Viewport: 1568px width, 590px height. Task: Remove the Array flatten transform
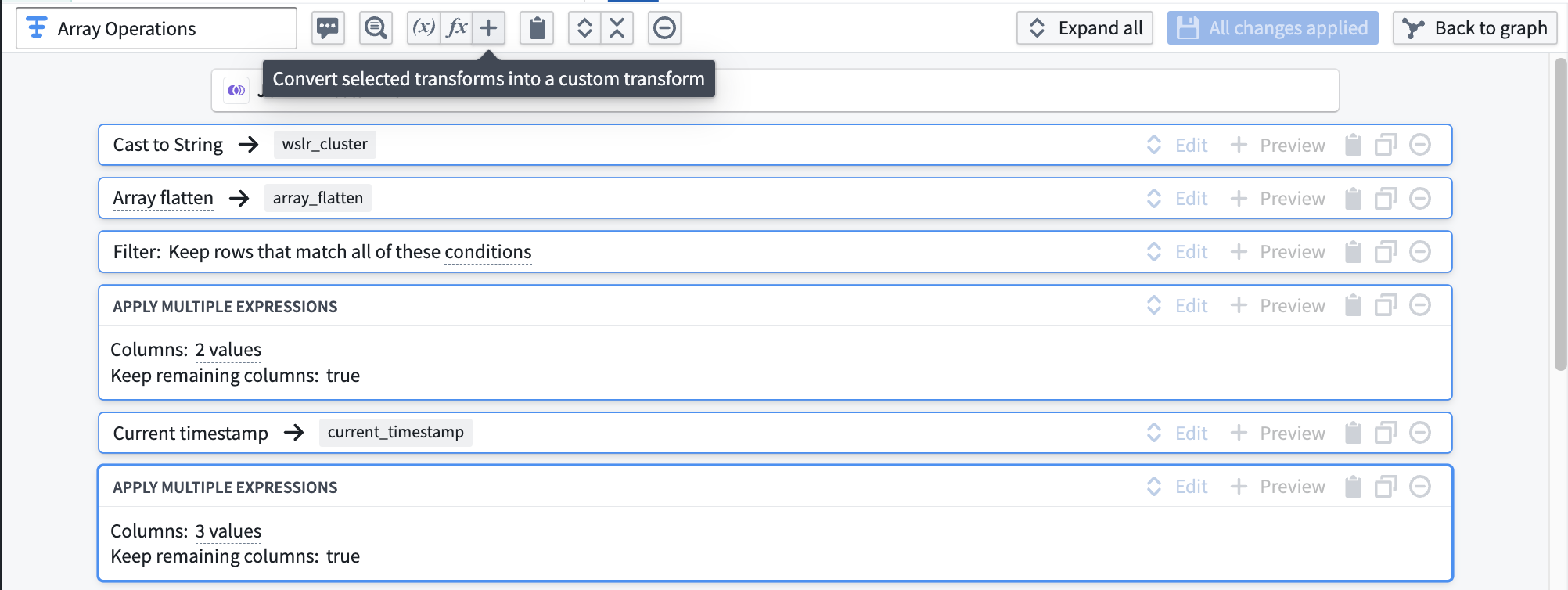[x=1420, y=199]
